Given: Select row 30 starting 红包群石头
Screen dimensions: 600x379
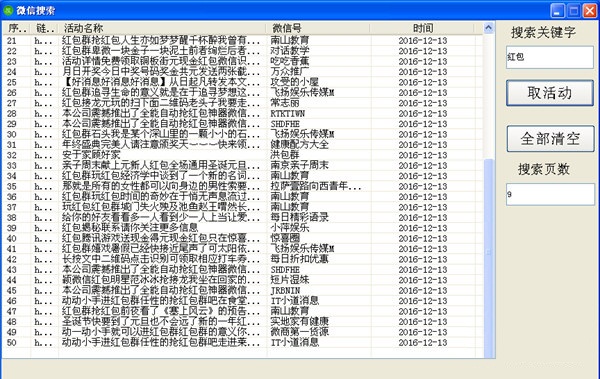Looking at the screenshot, I should [243, 134].
